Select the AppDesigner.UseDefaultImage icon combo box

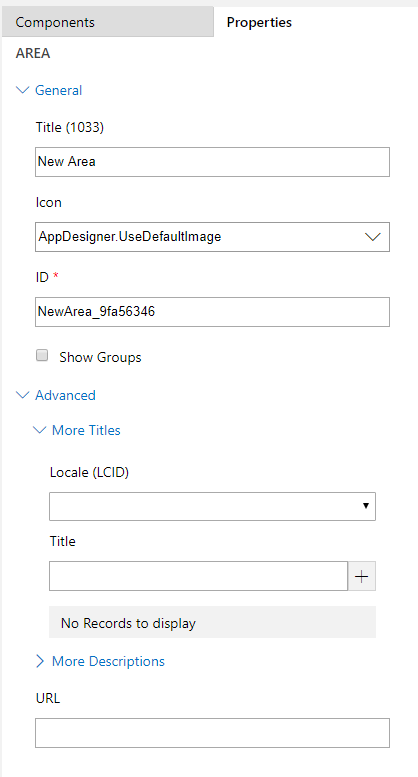[212, 237]
